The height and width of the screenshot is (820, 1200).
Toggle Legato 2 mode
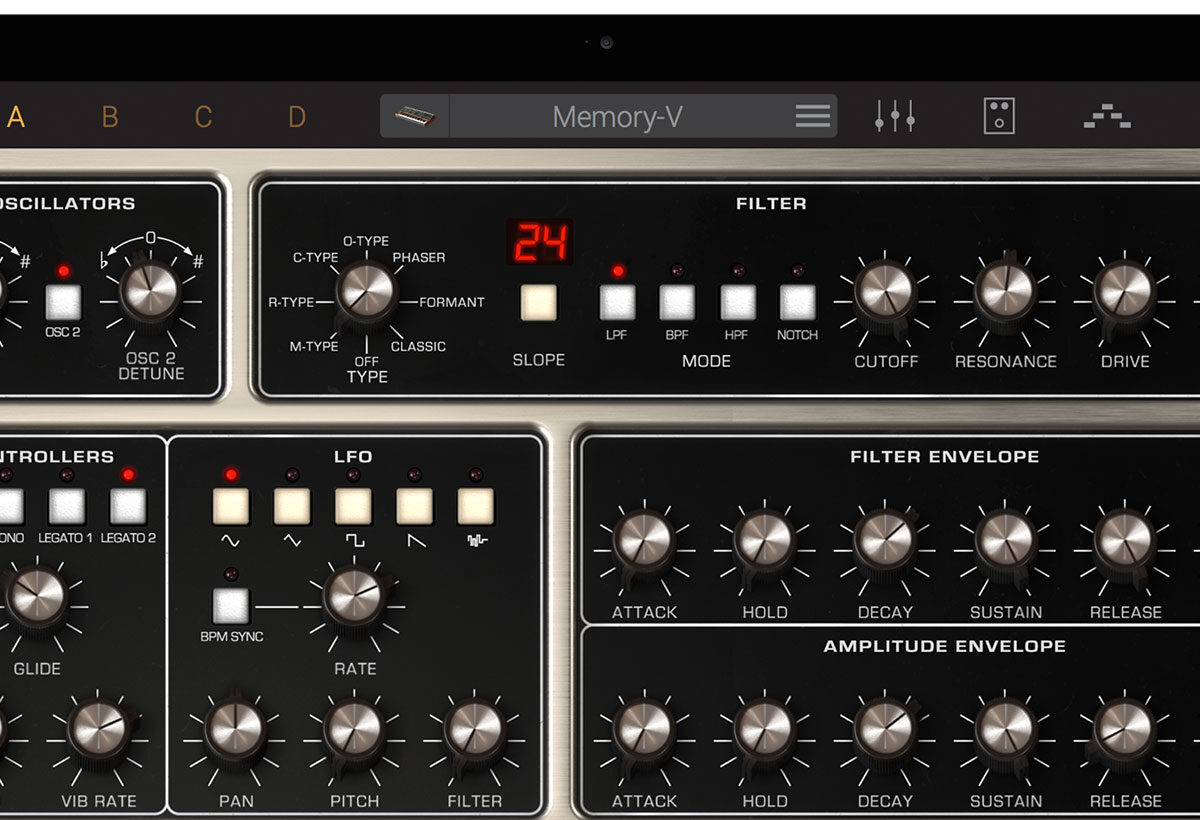(128, 507)
